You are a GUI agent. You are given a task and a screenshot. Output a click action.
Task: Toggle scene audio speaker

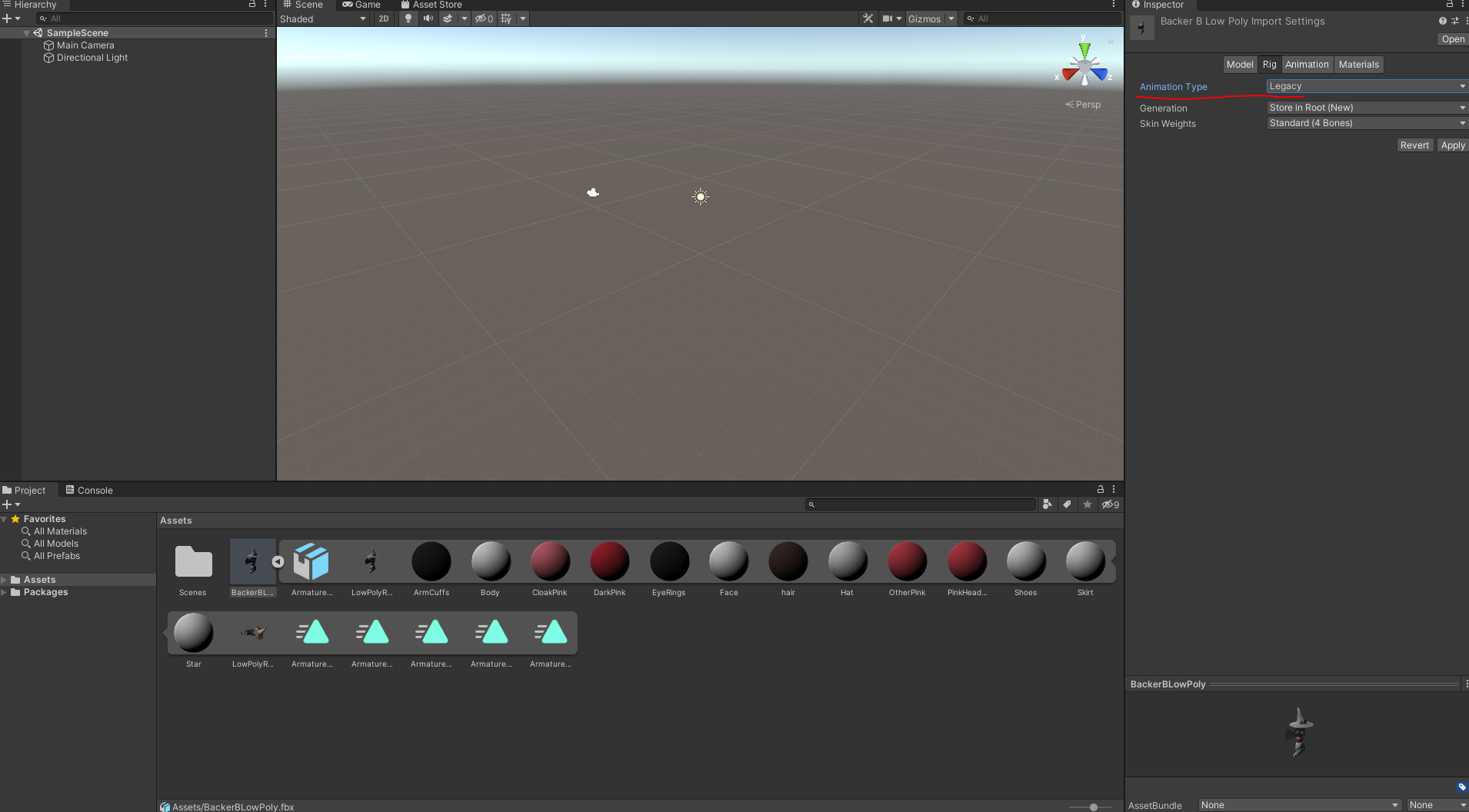click(x=428, y=18)
